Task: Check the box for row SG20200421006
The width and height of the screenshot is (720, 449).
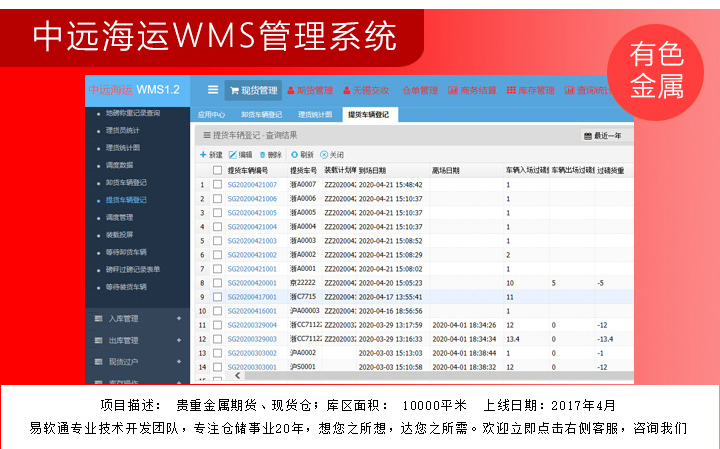Action: (x=218, y=199)
